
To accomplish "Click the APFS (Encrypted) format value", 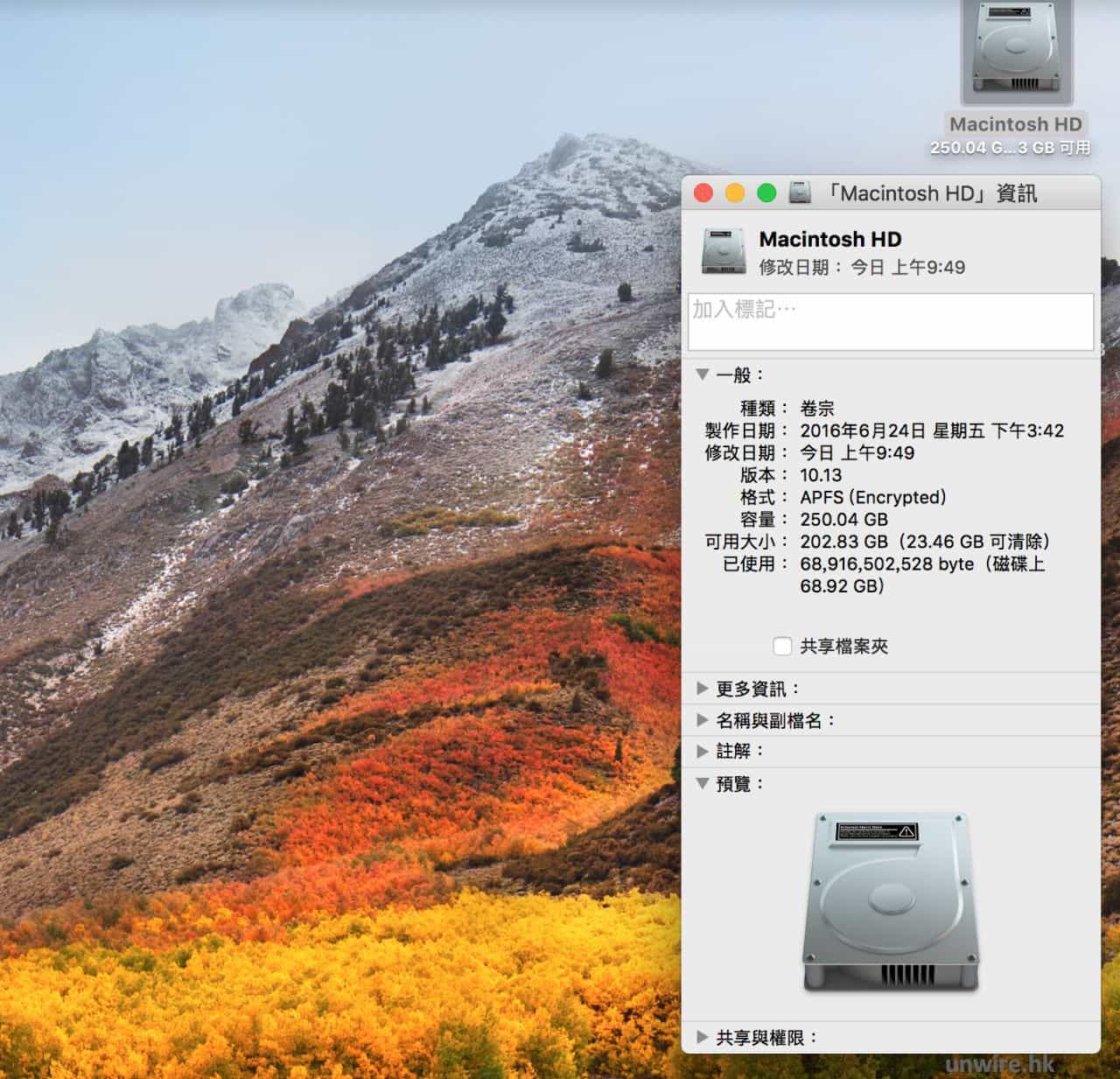I will click(873, 497).
